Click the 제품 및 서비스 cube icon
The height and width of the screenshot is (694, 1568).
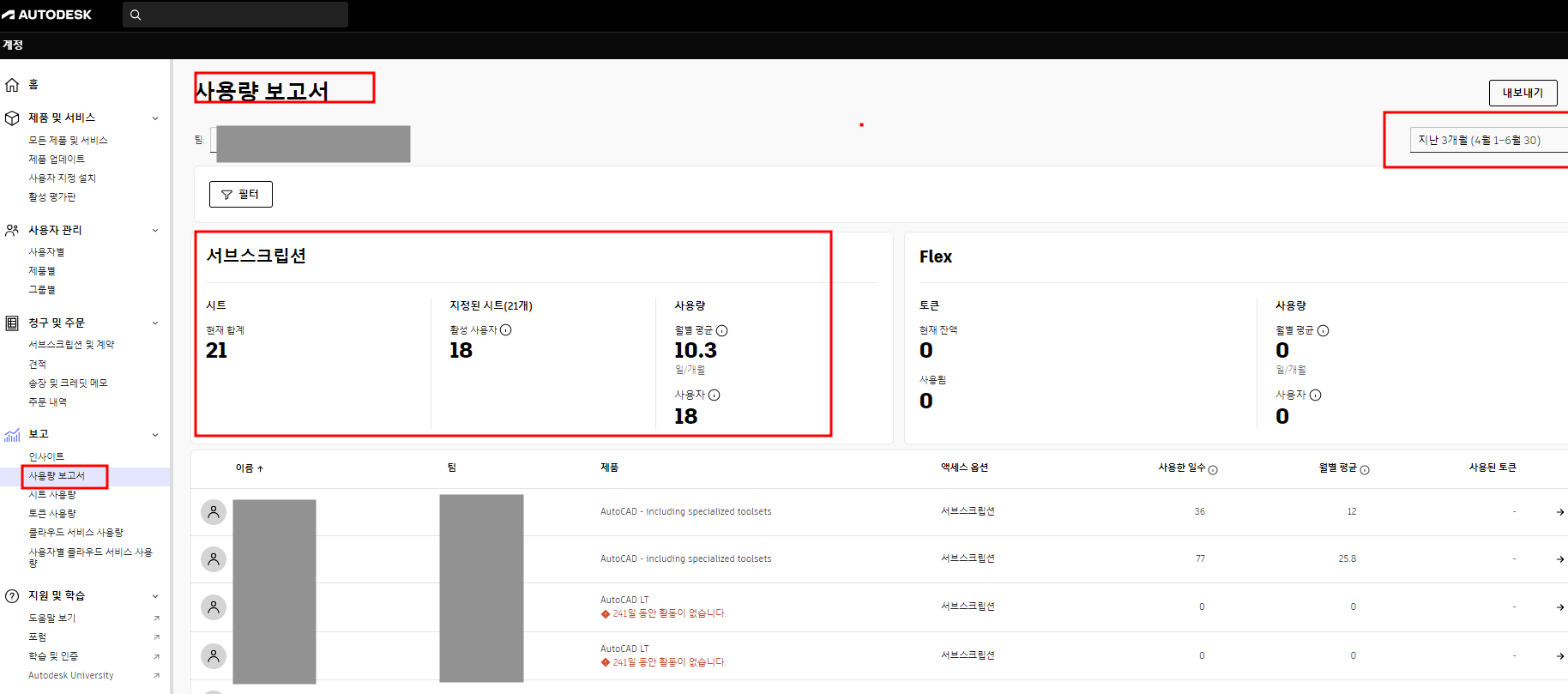point(12,118)
